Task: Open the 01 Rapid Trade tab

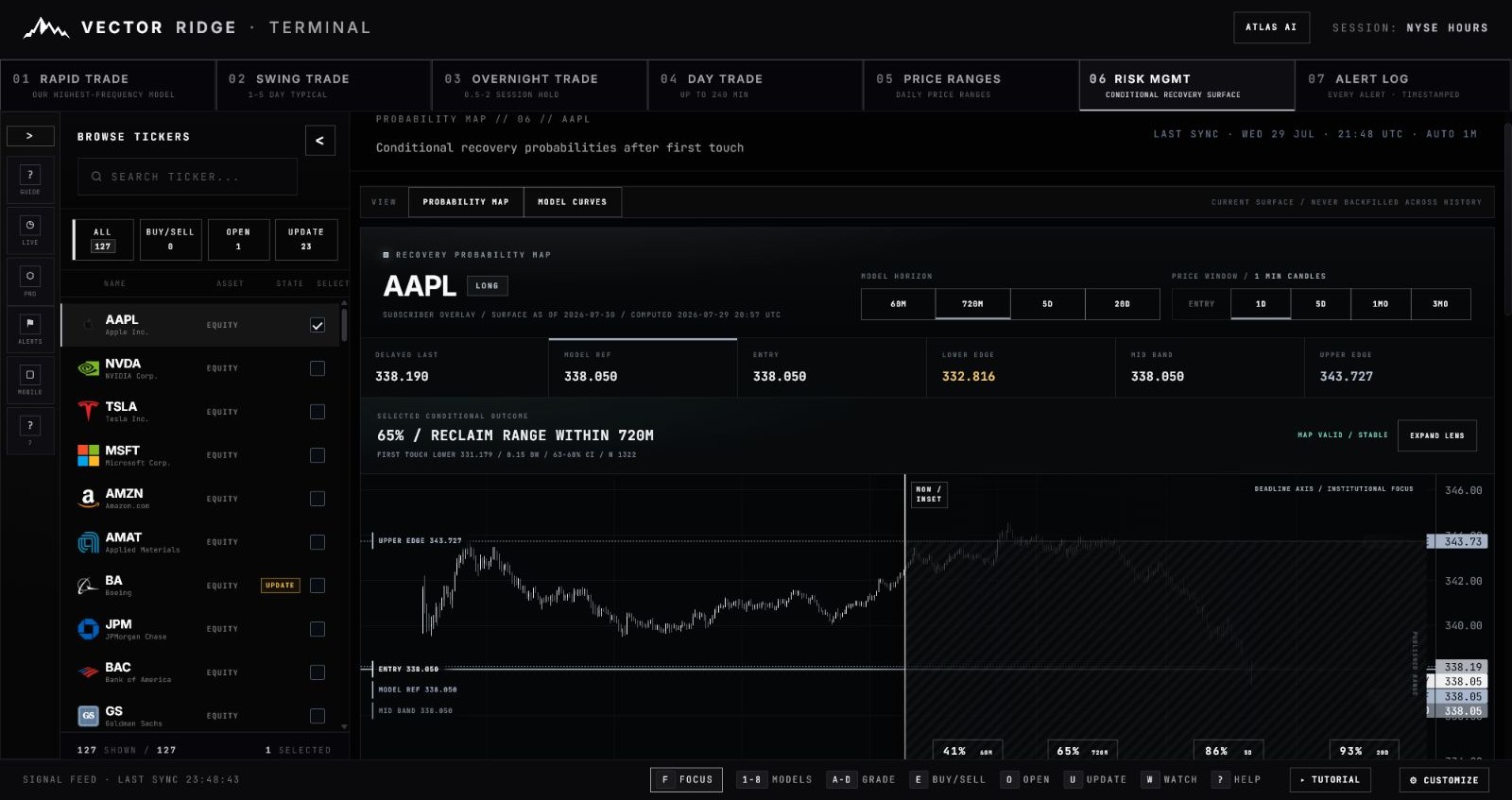Action: (x=108, y=86)
